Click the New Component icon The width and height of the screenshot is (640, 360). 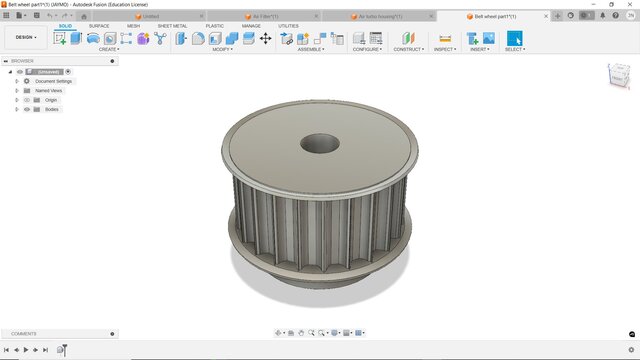[303, 38]
